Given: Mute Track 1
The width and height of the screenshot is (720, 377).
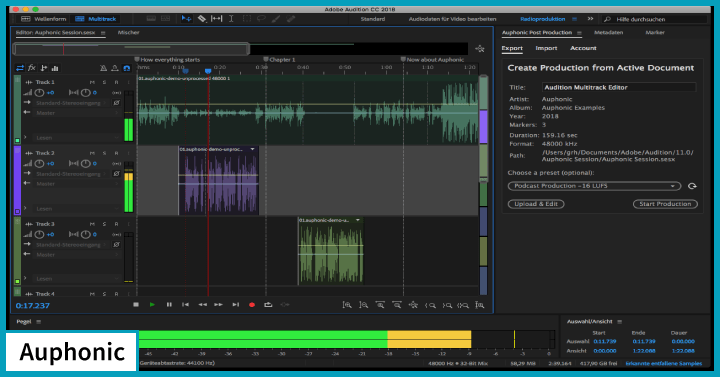Looking at the screenshot, I should pyautogui.click(x=92, y=82).
